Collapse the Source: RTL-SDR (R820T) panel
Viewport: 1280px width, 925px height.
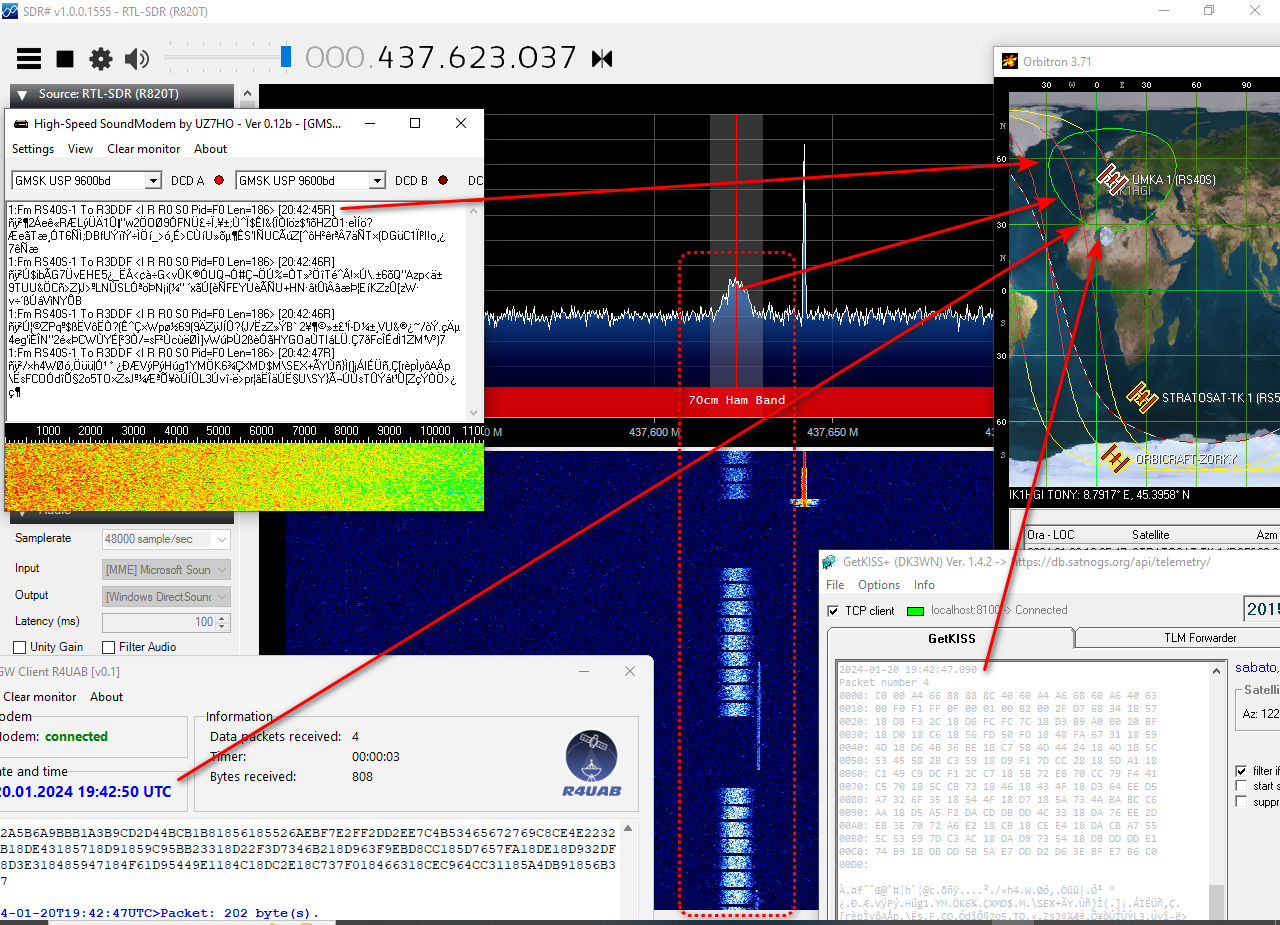coord(22,95)
